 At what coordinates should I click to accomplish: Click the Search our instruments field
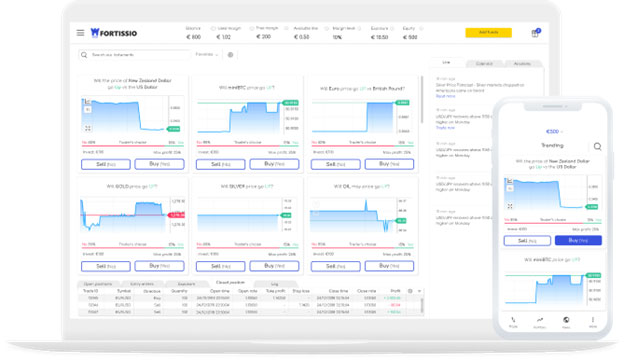coord(135,55)
